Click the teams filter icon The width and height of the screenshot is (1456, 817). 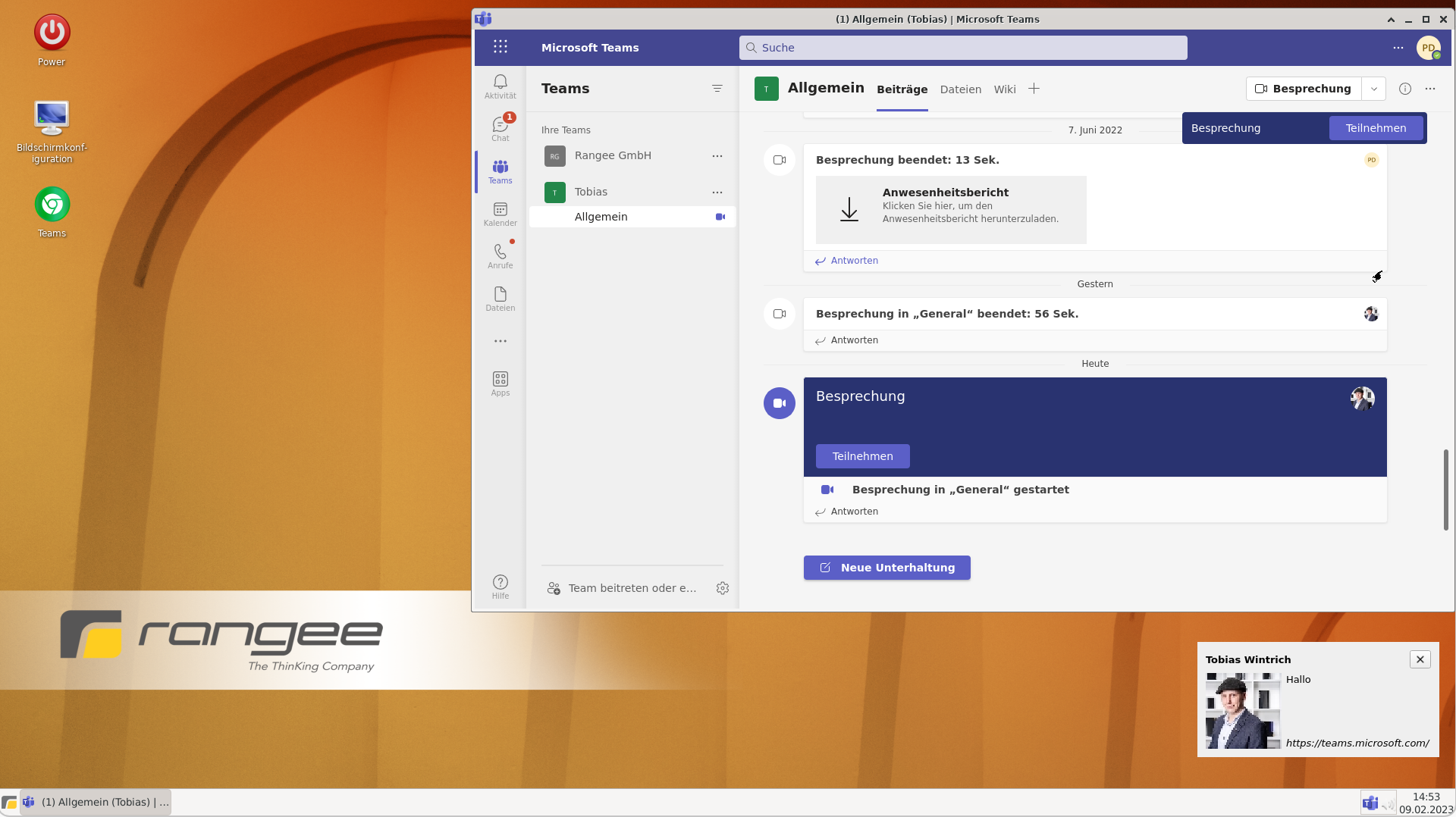717,89
